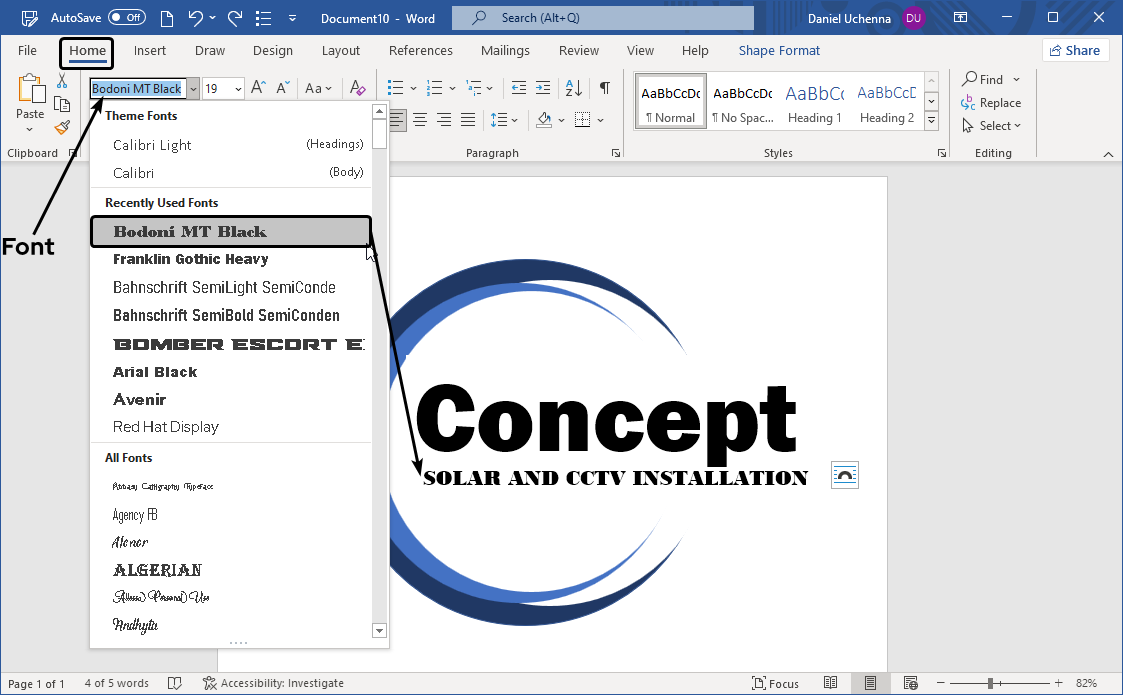Click the Sort paragraph icon
The width and height of the screenshot is (1123, 695).
coord(574,88)
